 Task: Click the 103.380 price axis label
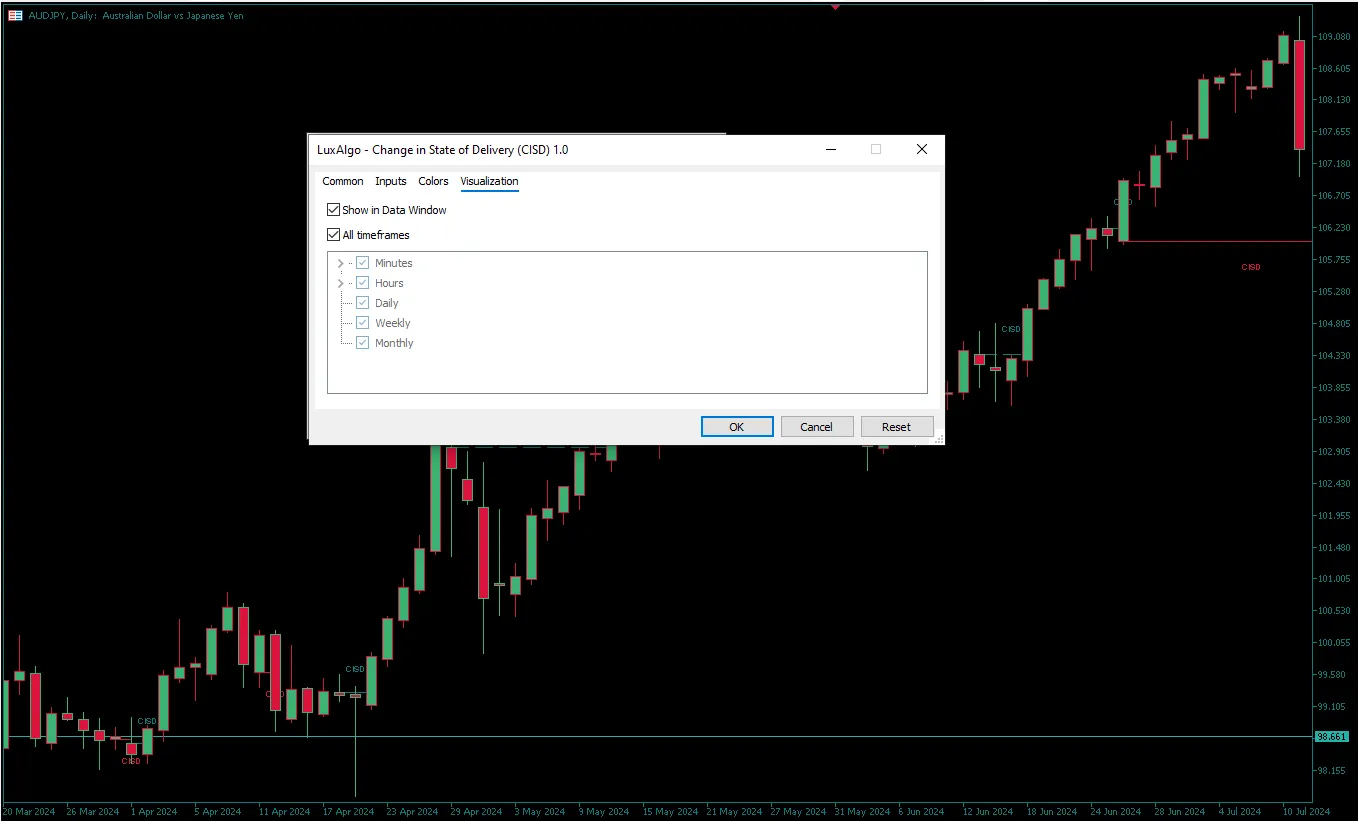(x=1333, y=420)
